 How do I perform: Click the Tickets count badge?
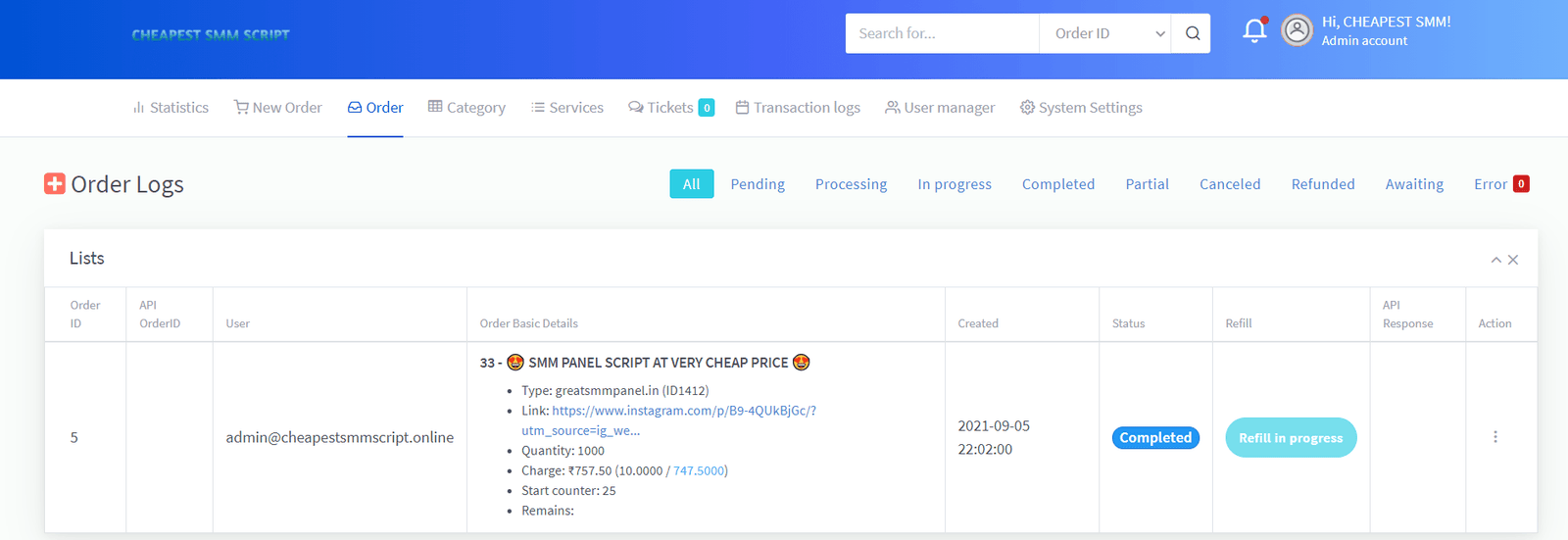(706, 108)
